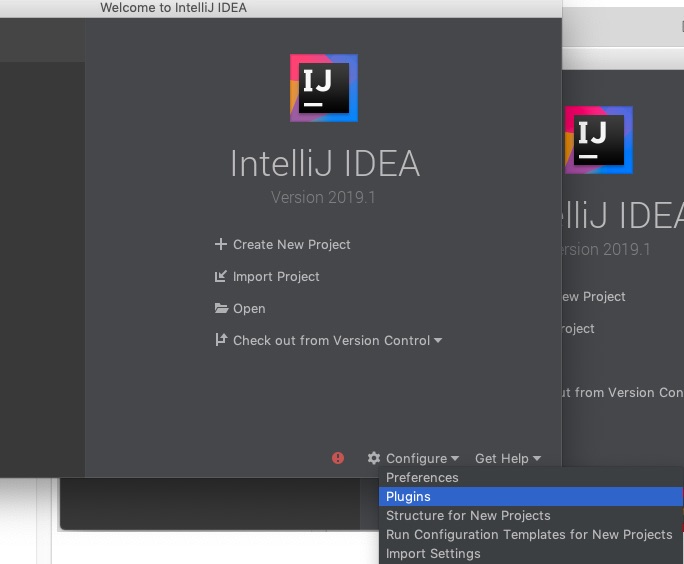Select Preferences from Configure menu
Image resolution: width=684 pixels, height=564 pixels.
(x=530, y=477)
